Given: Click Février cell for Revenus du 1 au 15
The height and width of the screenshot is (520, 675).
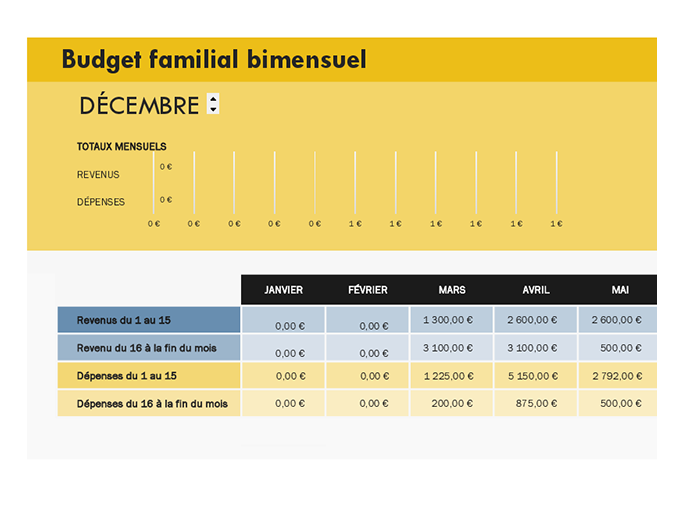Looking at the screenshot, I should tap(367, 320).
